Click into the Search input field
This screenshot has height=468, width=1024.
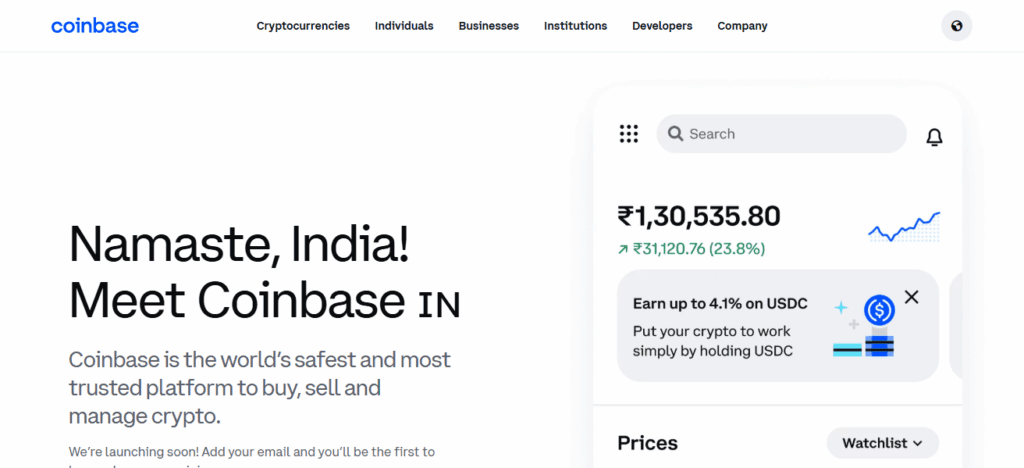pos(790,134)
